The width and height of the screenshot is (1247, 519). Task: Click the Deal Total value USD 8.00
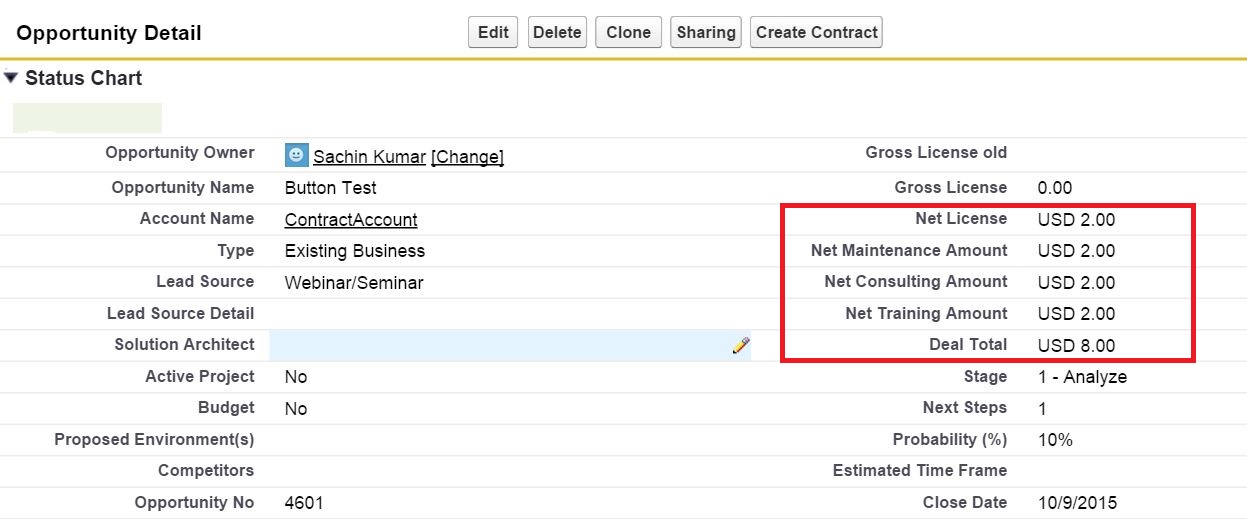[x=1076, y=346]
